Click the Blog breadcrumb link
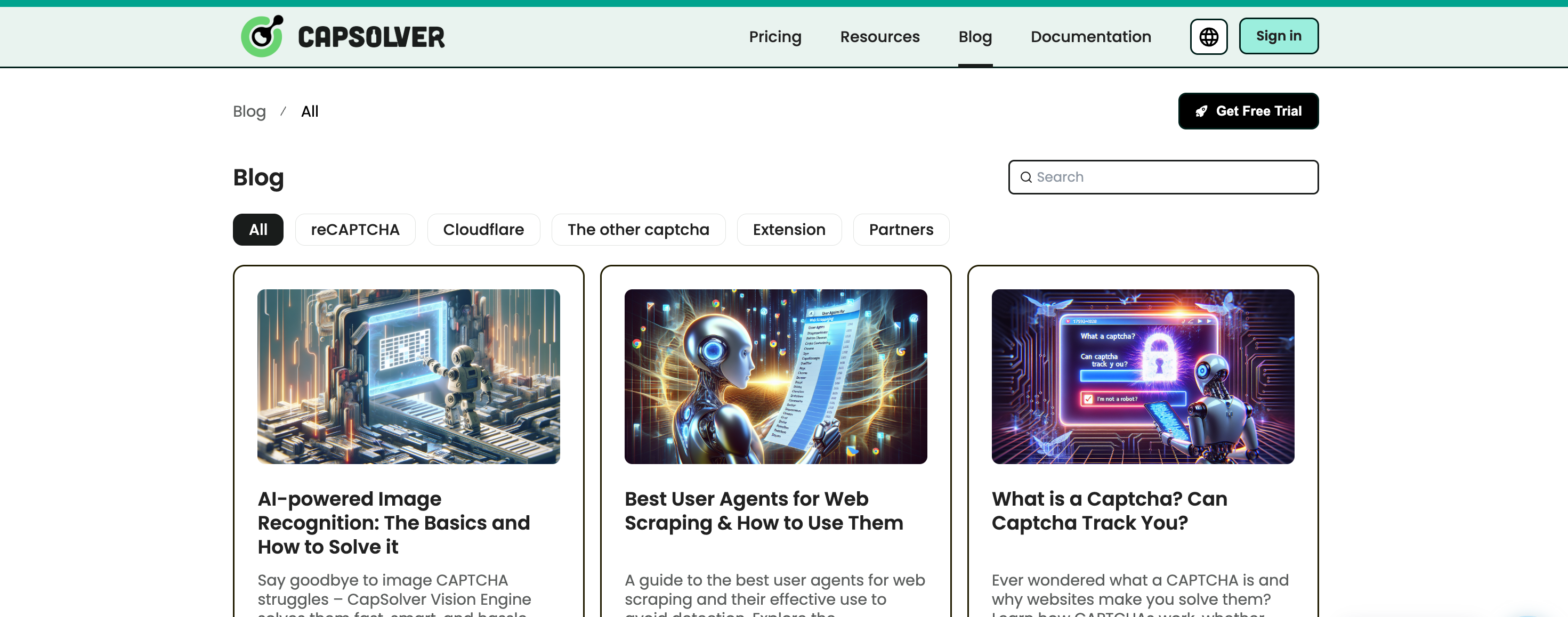 [x=249, y=111]
